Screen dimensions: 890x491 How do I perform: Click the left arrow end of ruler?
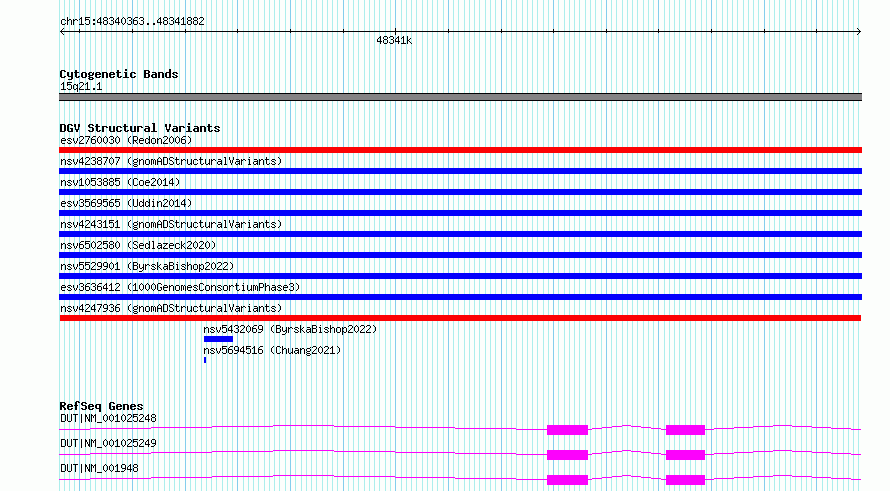coord(62,32)
